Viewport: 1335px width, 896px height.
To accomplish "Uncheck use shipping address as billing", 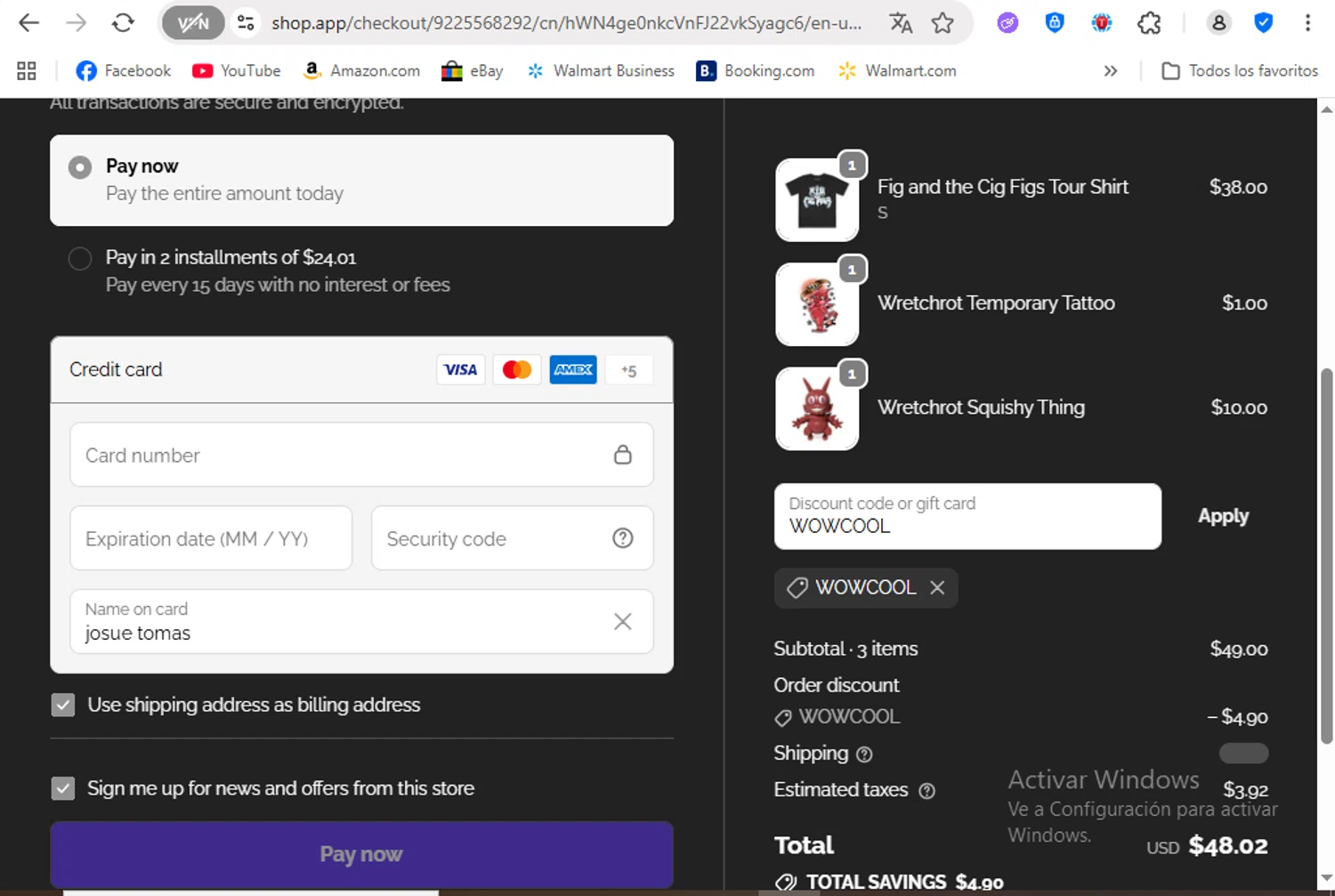I will [63, 706].
